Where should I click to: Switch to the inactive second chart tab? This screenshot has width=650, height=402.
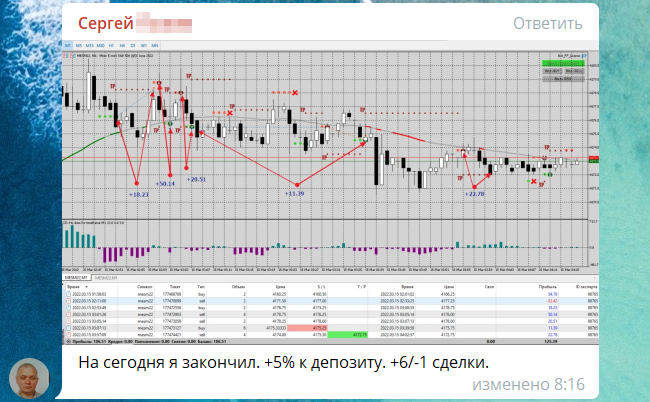tap(106, 278)
